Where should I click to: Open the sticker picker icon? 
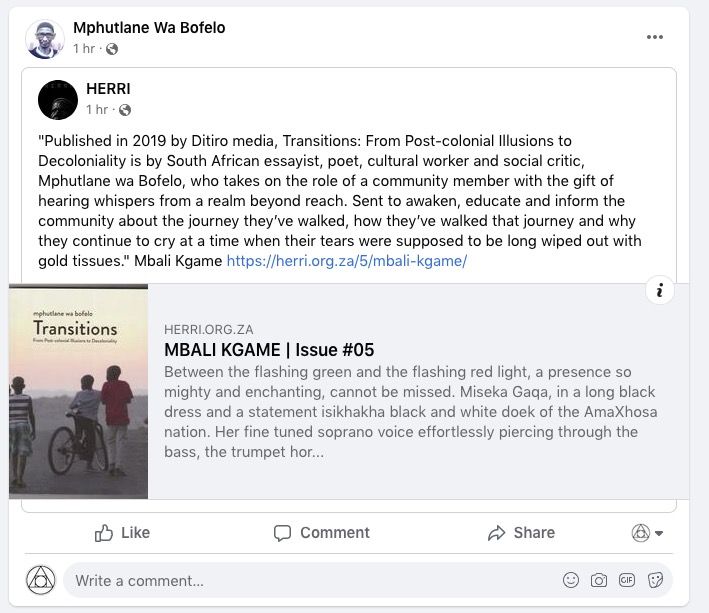click(x=655, y=580)
